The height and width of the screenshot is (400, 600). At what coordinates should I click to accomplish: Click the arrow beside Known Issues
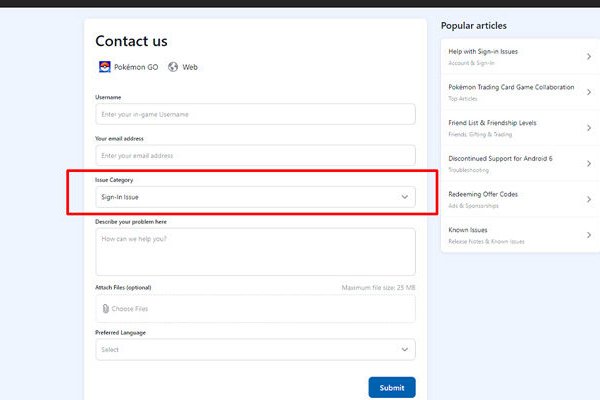(588, 235)
